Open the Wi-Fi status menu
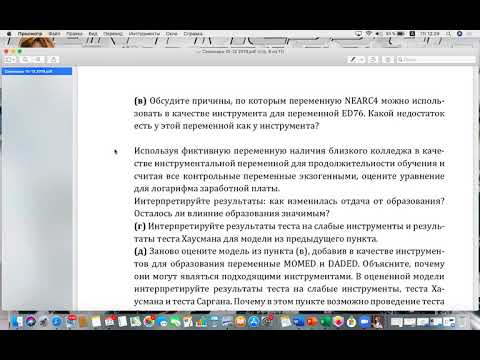This screenshot has height=360, width=480. coord(369,34)
